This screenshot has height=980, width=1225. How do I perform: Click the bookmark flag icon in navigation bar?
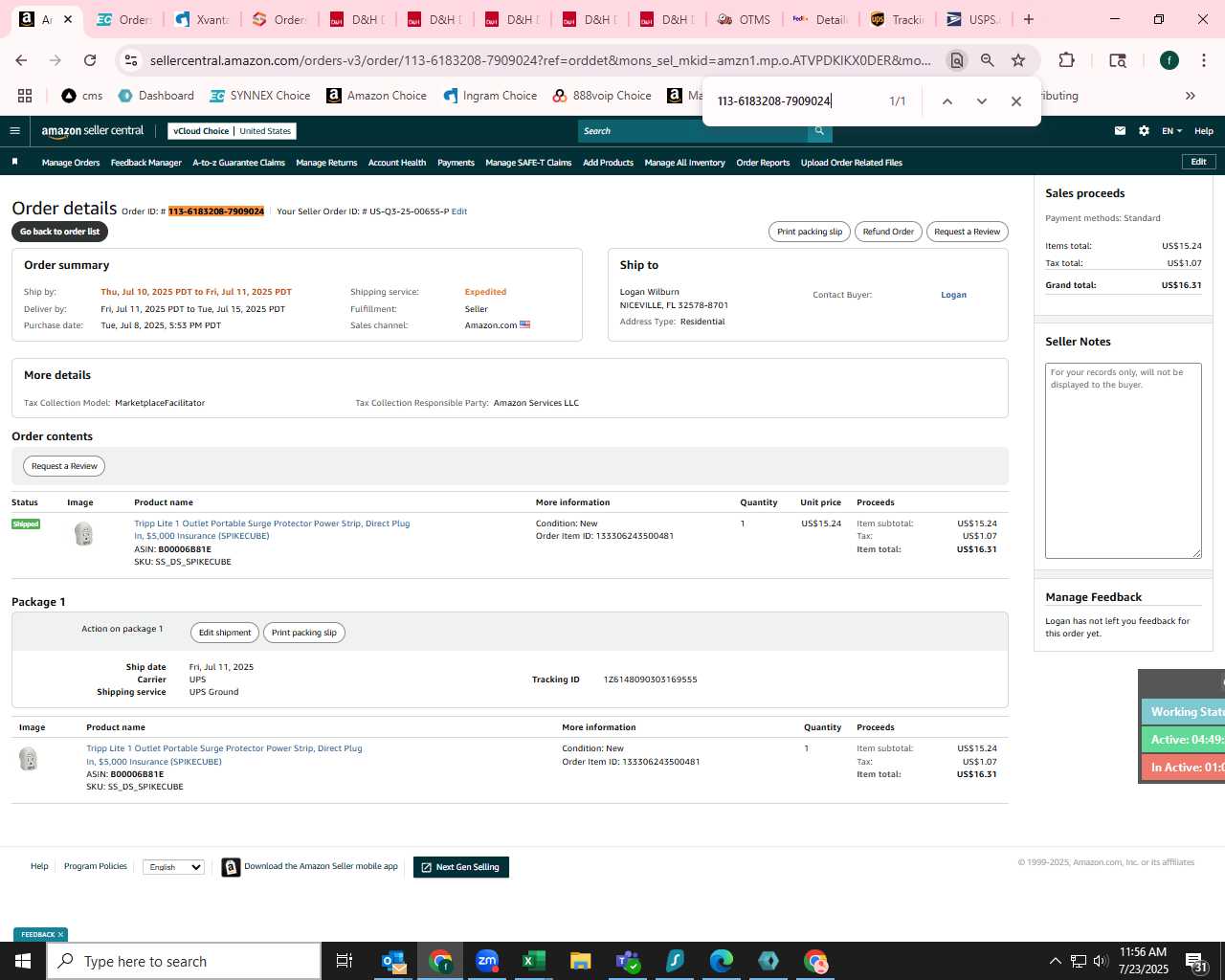pos(14,162)
